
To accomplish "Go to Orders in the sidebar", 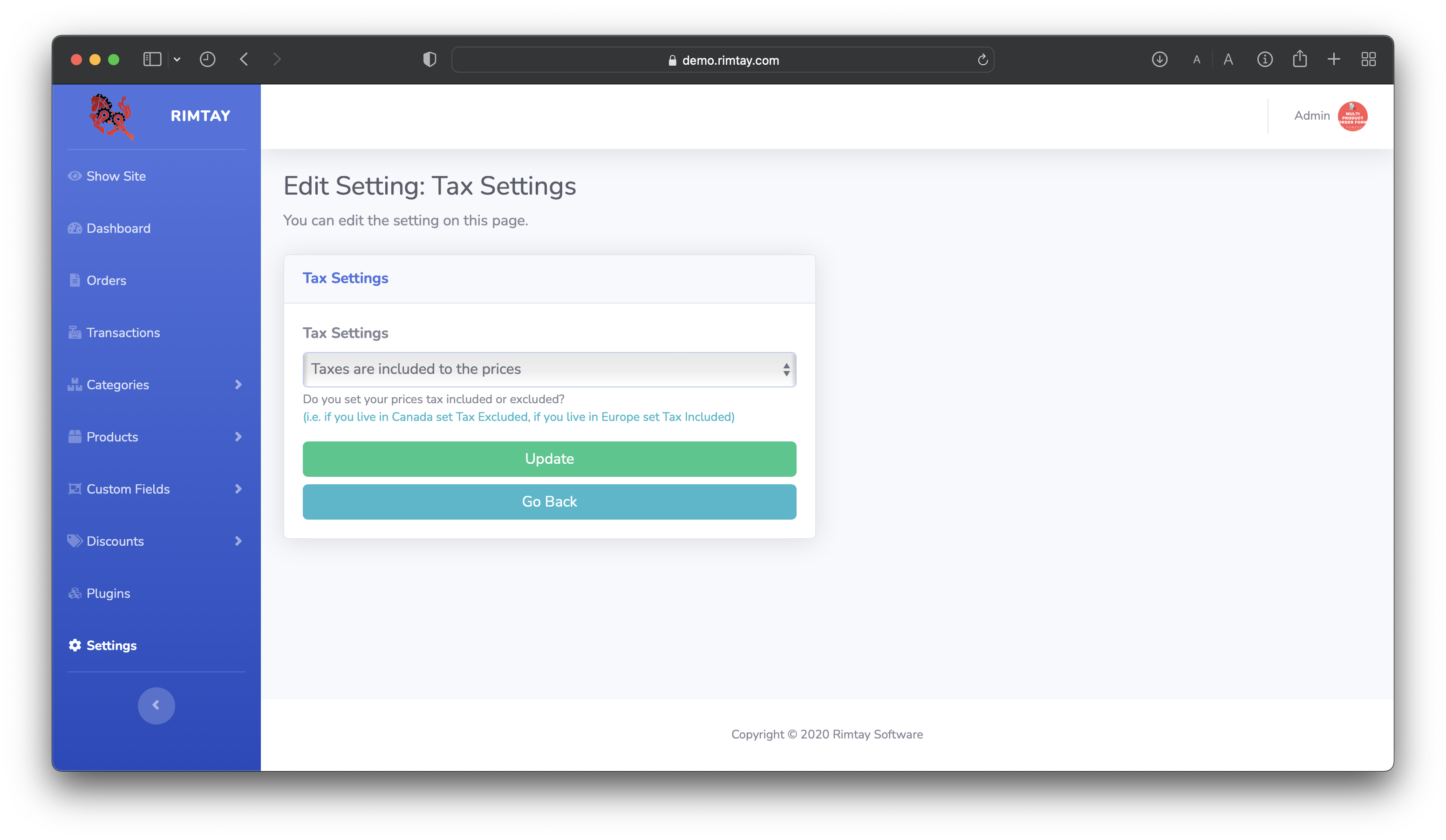I will (x=106, y=280).
